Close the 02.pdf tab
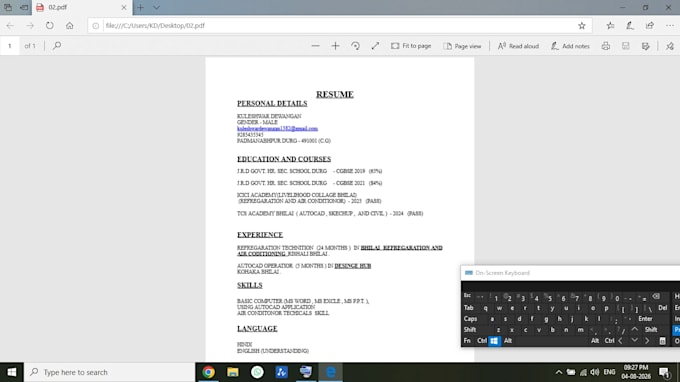 [124, 7]
